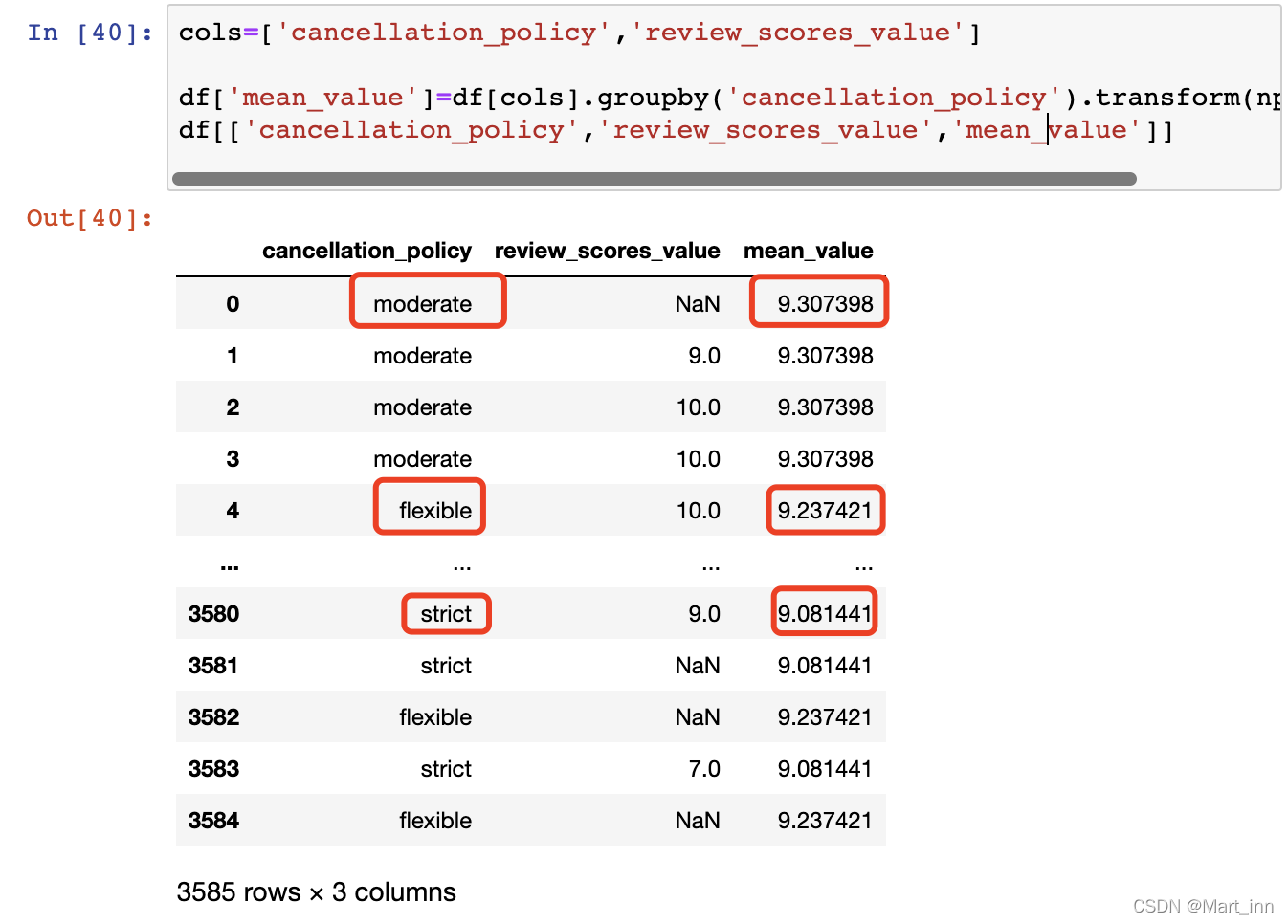Click 'strict' cell in row 3580
The height and width of the screenshot is (924, 1288).
pyautogui.click(x=446, y=614)
